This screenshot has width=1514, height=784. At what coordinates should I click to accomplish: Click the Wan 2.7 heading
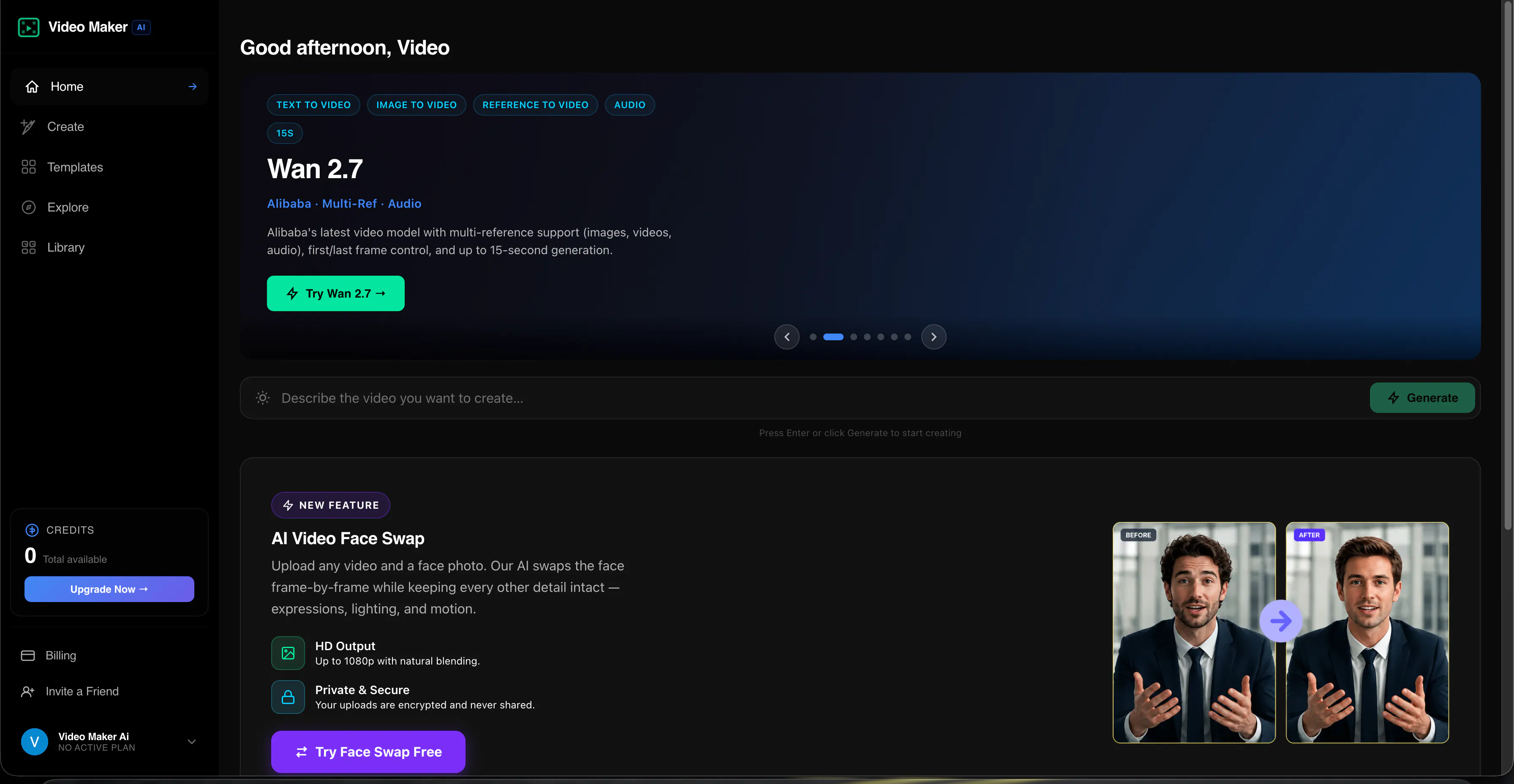(315, 169)
